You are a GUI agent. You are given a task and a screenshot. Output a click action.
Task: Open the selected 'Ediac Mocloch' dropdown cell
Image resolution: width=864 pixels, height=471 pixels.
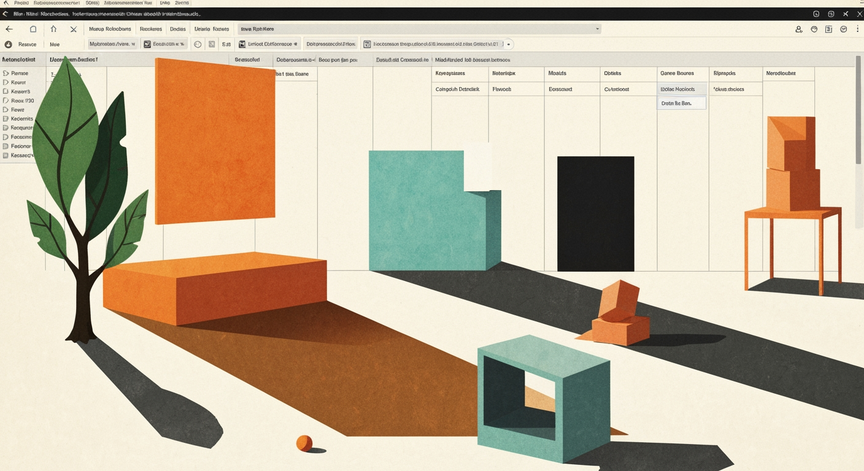(x=682, y=89)
